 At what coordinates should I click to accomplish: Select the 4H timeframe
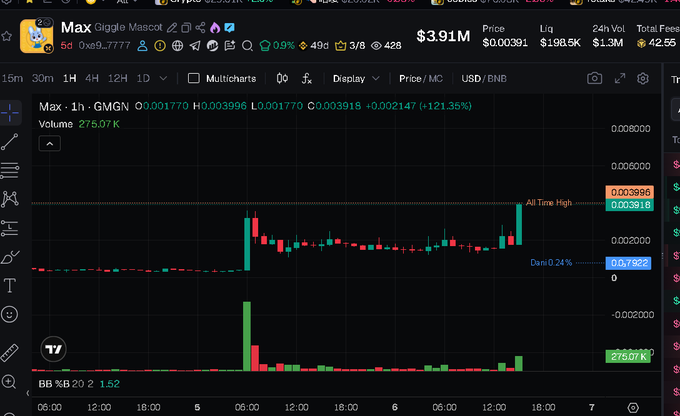[92, 79]
